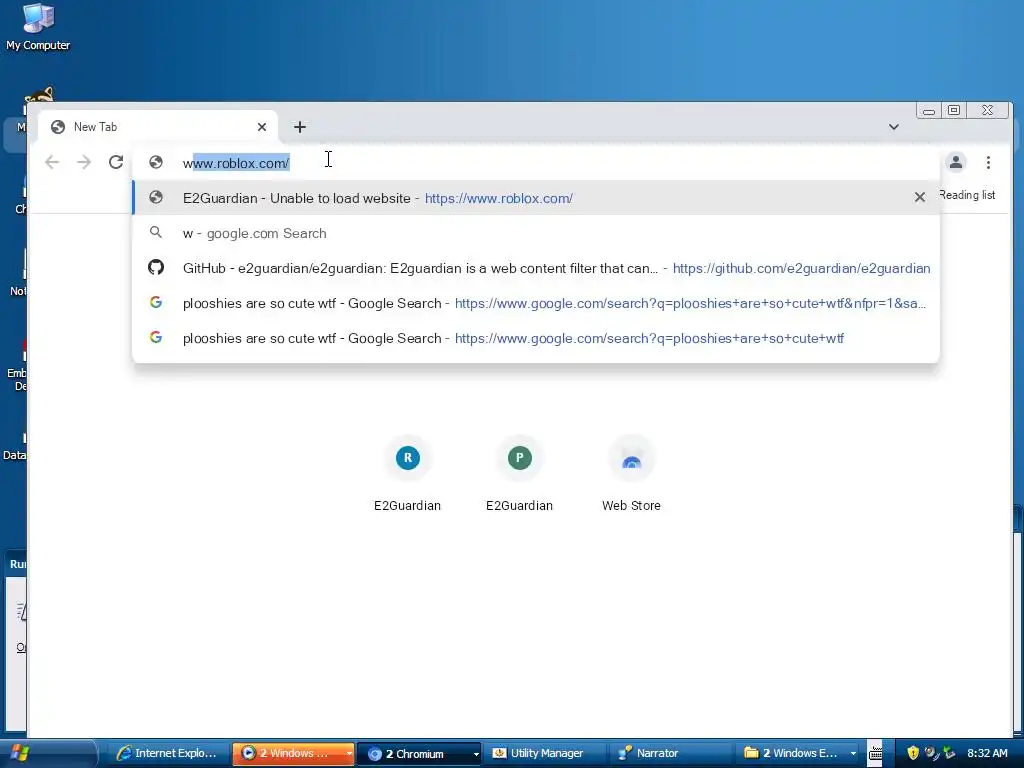This screenshot has height=768, width=1024.
Task: Open the 2 Windows media taskbar group
Action: click(293, 753)
